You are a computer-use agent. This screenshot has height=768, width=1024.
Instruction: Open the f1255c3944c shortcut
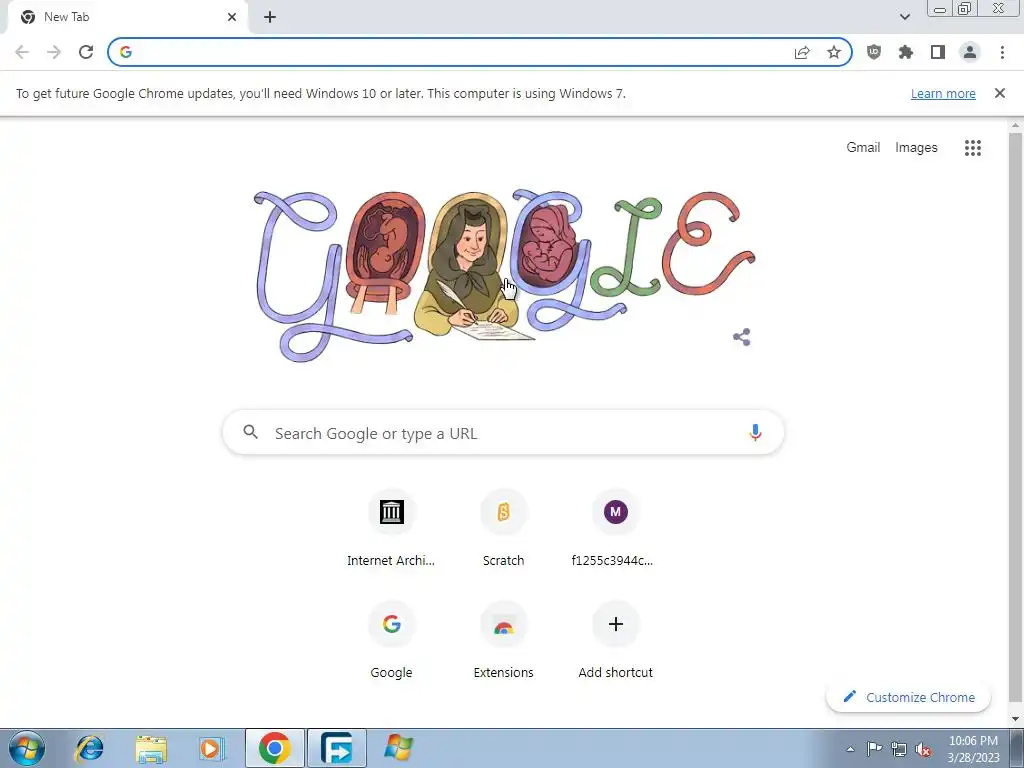[x=615, y=528]
